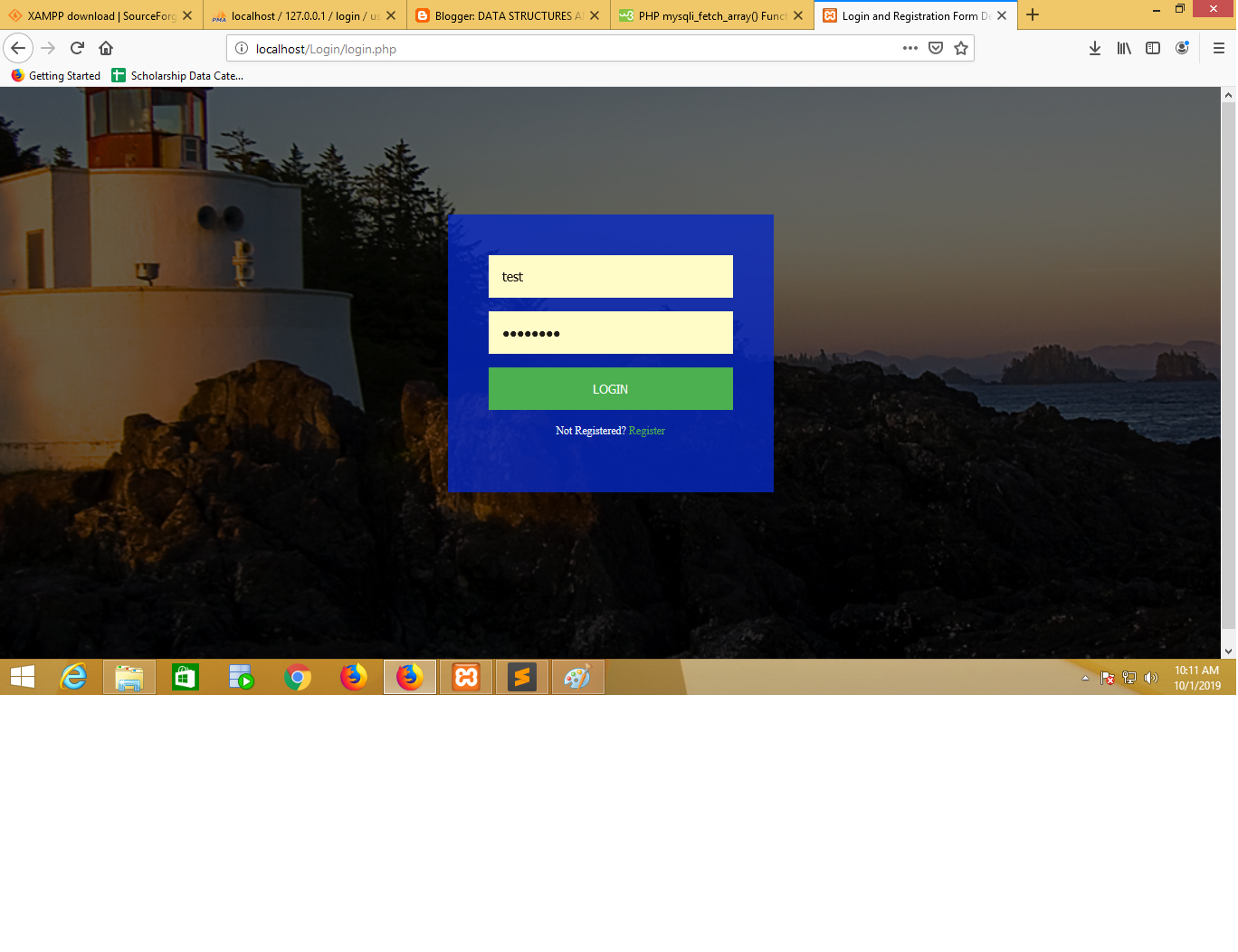Bookmark this page using the star icon
Viewport: 1238px width, 952px height.
point(960,48)
